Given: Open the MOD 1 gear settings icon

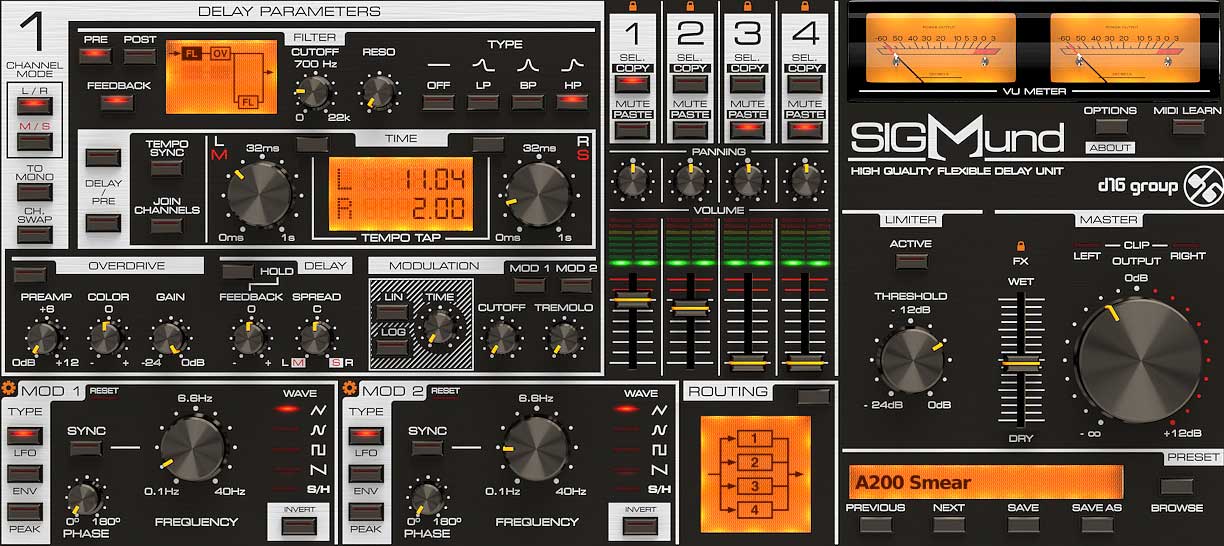Looking at the screenshot, I should tap(9, 389).
